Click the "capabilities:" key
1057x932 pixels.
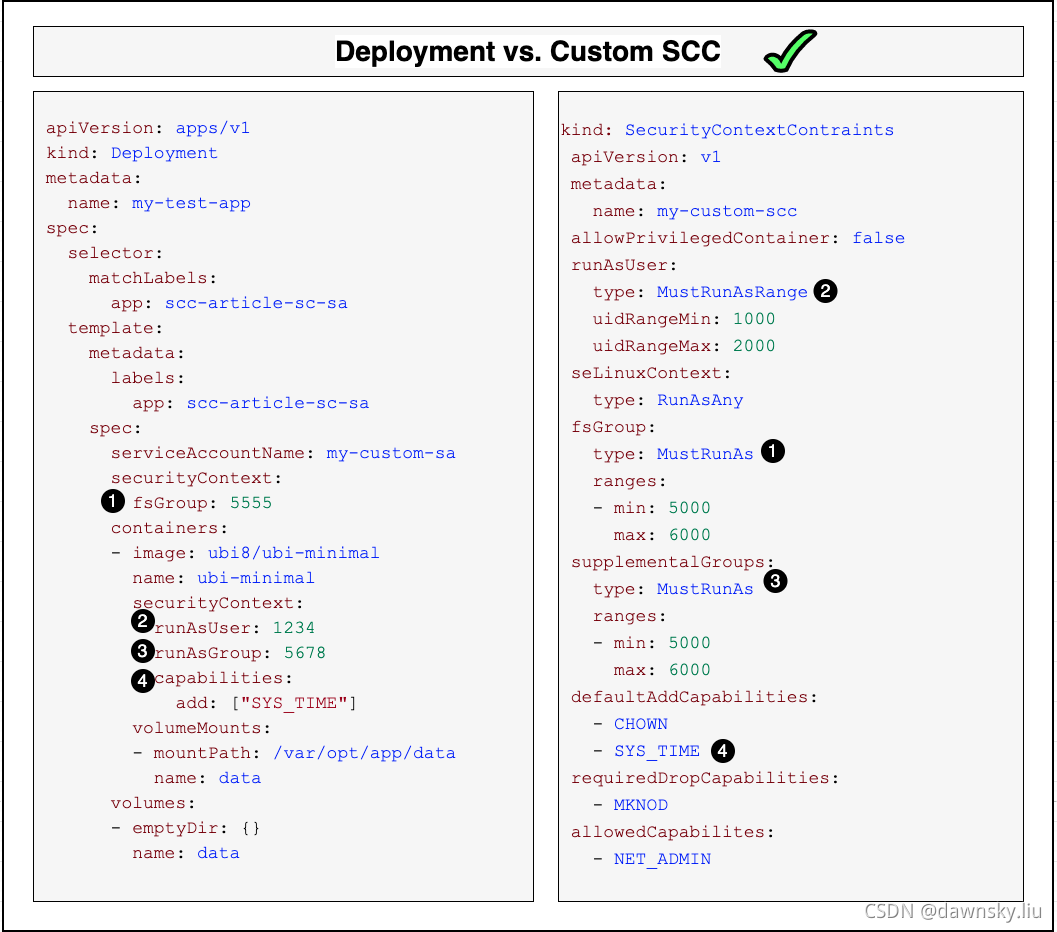(x=223, y=677)
